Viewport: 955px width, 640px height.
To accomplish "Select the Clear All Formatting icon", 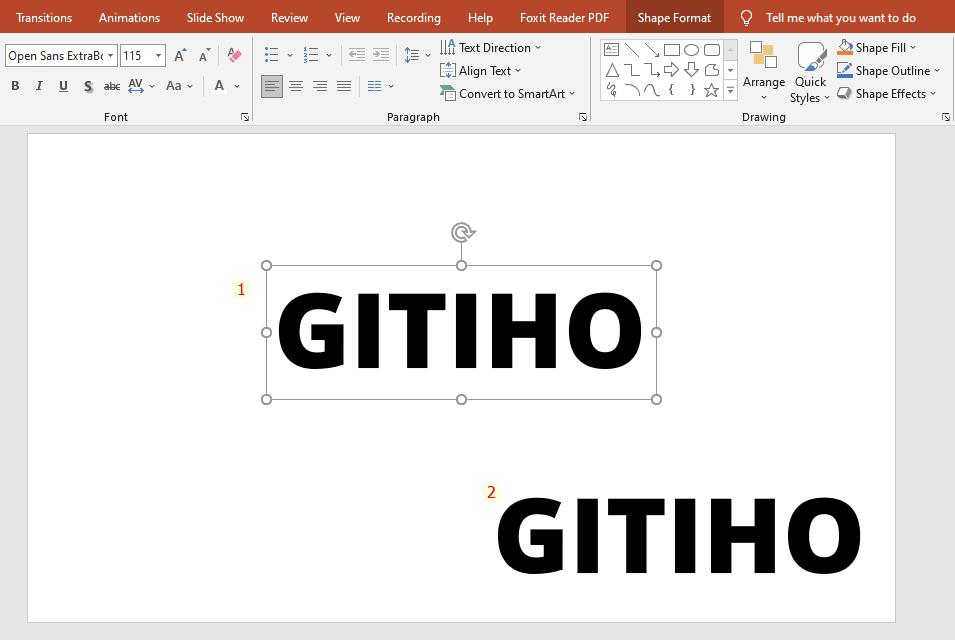I will (234, 55).
